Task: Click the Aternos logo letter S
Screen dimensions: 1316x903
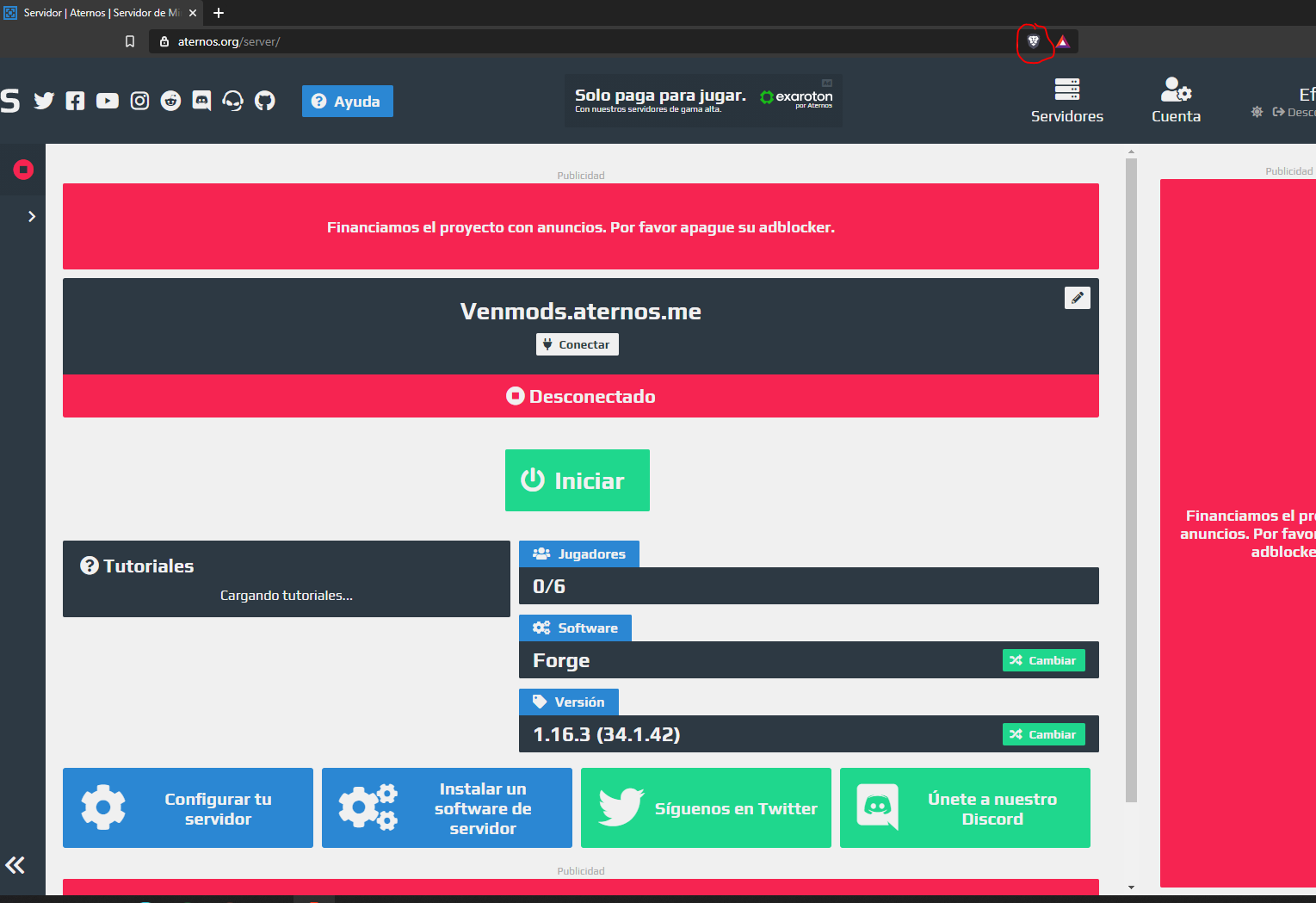Action: point(9,101)
